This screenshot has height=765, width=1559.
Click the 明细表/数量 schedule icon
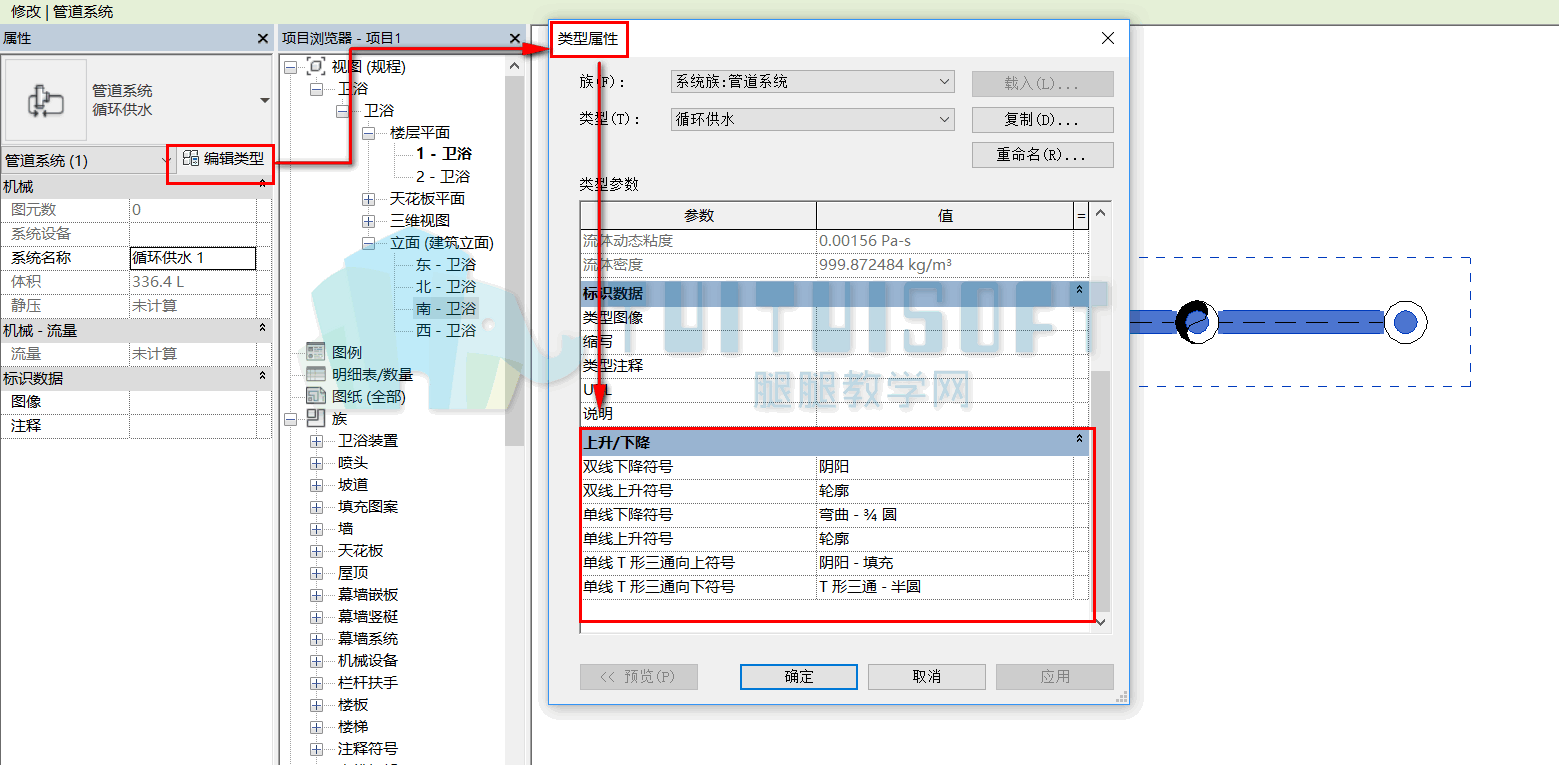[x=315, y=374]
